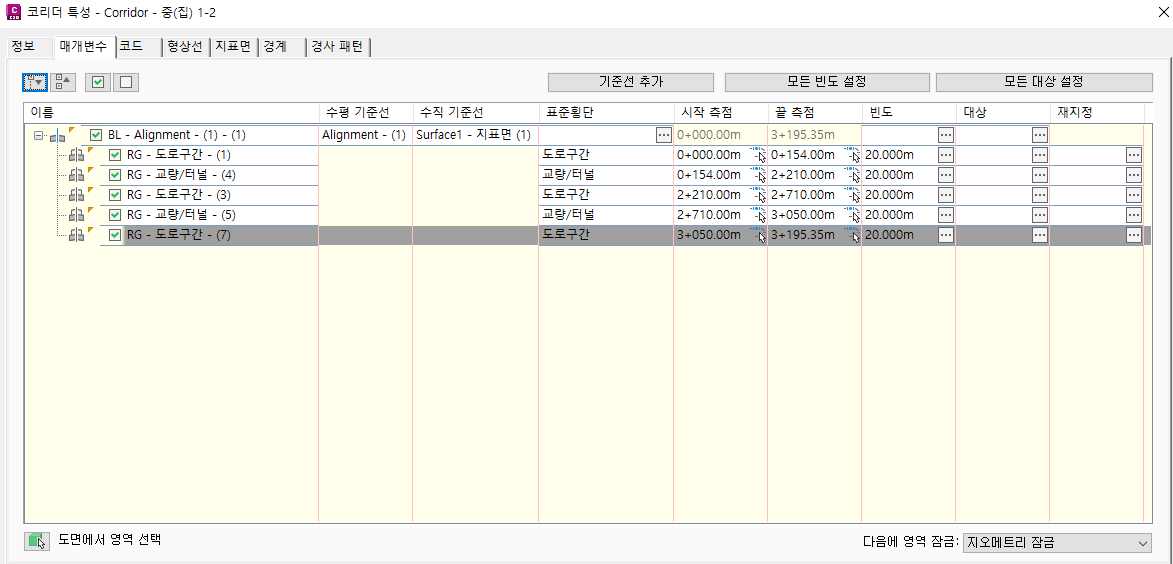Open frequency ellipsis for RG - 교량/터널 - (5)
Viewport: 1173px width, 564px height.
(946, 215)
